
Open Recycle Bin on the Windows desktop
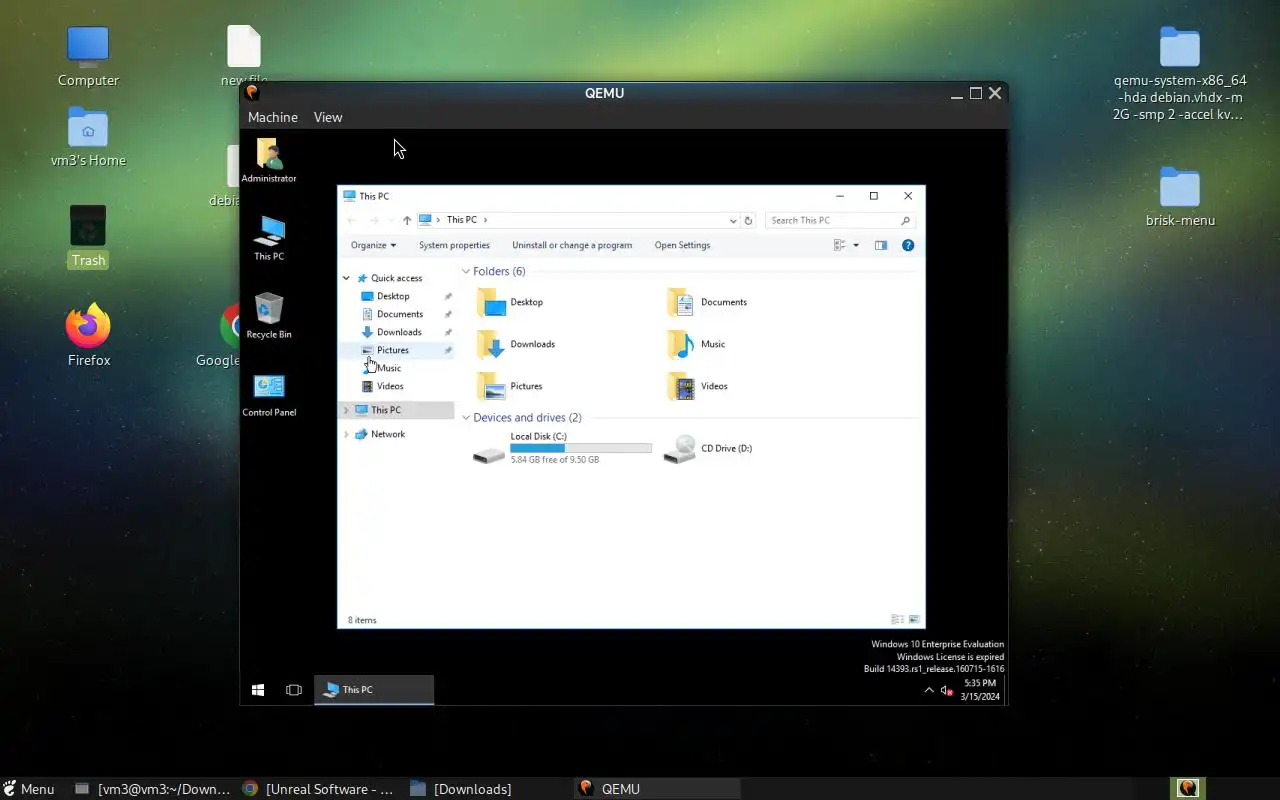[x=269, y=316]
